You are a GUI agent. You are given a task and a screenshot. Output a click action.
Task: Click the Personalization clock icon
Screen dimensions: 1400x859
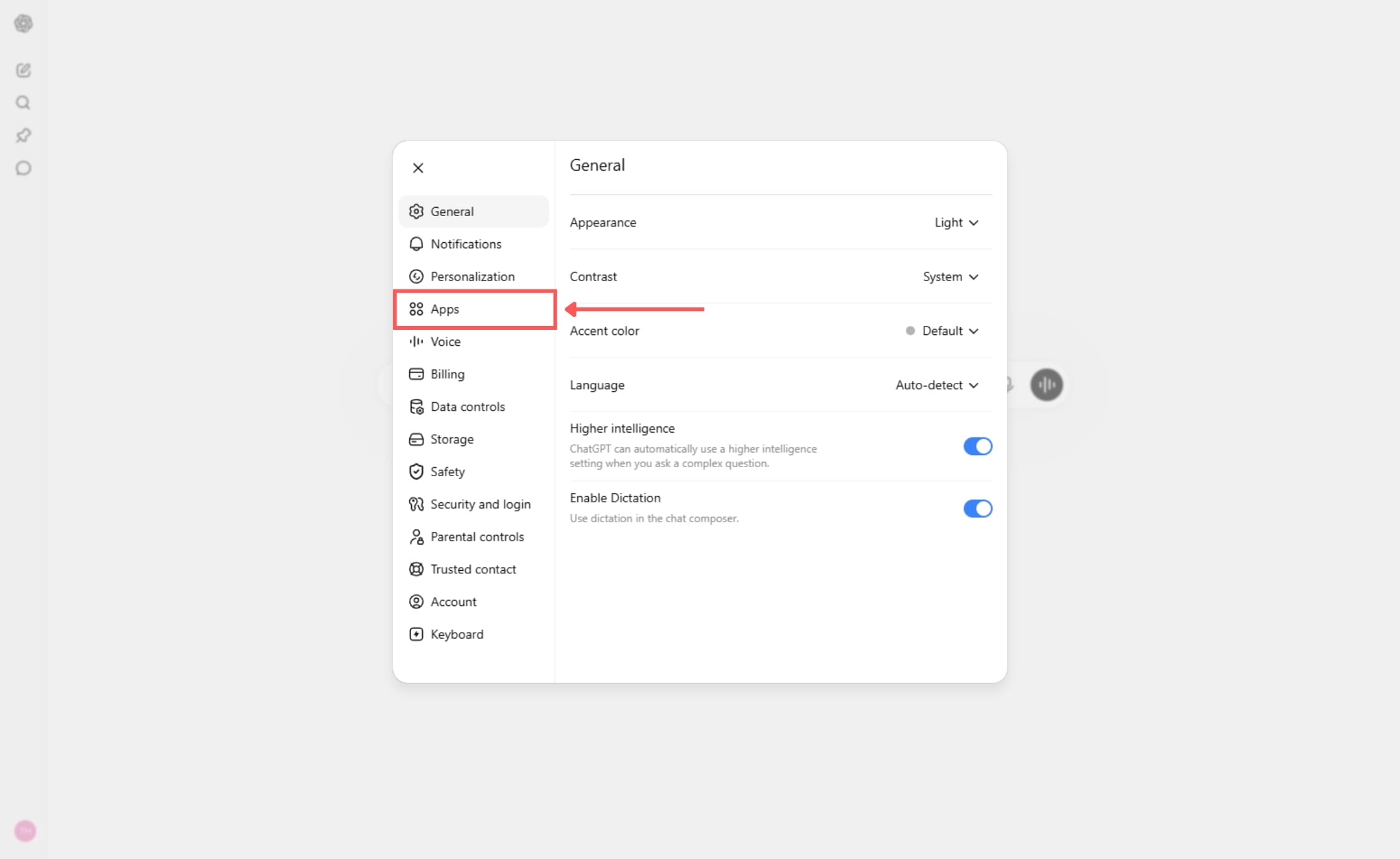point(416,277)
